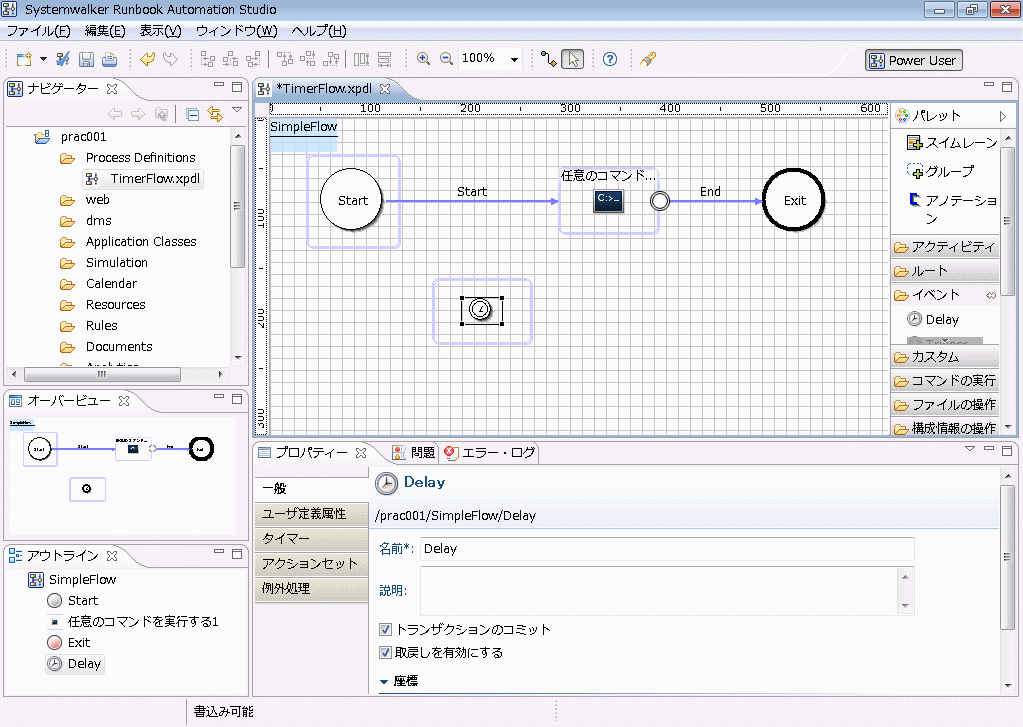Collapse イベント palette drawer

coord(945,295)
